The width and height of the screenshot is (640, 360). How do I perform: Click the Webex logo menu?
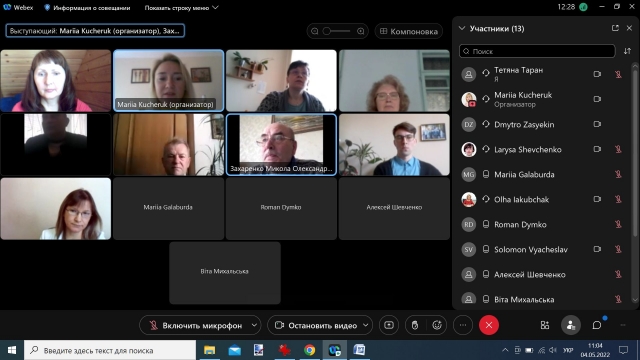[18, 7]
